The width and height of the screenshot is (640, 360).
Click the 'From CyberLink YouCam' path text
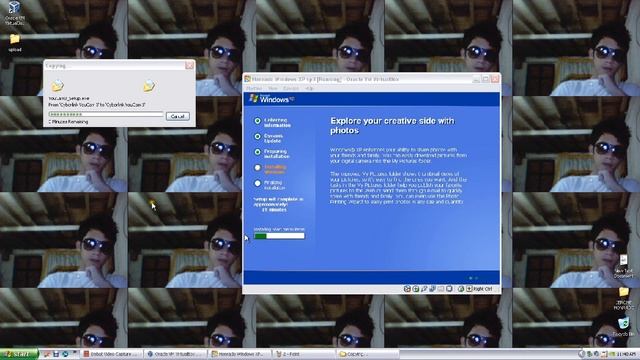click(97, 104)
